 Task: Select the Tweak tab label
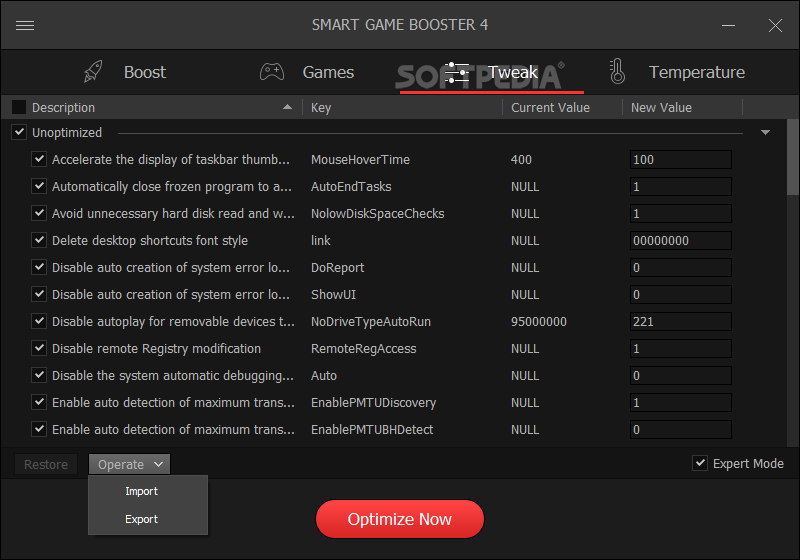pyautogui.click(x=512, y=72)
